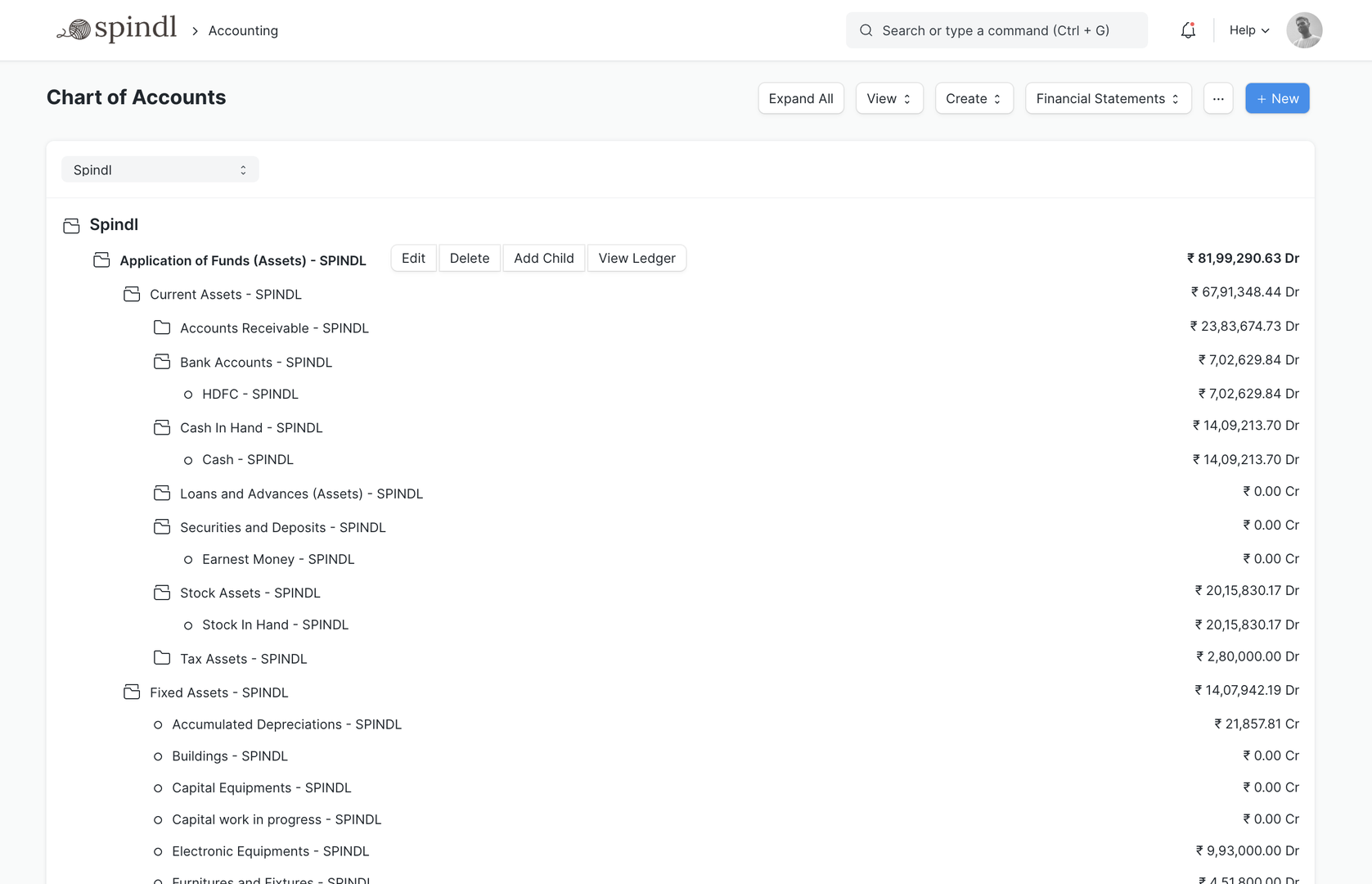Screen dimensions: 1372x884
Task: Open the notifications bell
Action: (x=1188, y=30)
